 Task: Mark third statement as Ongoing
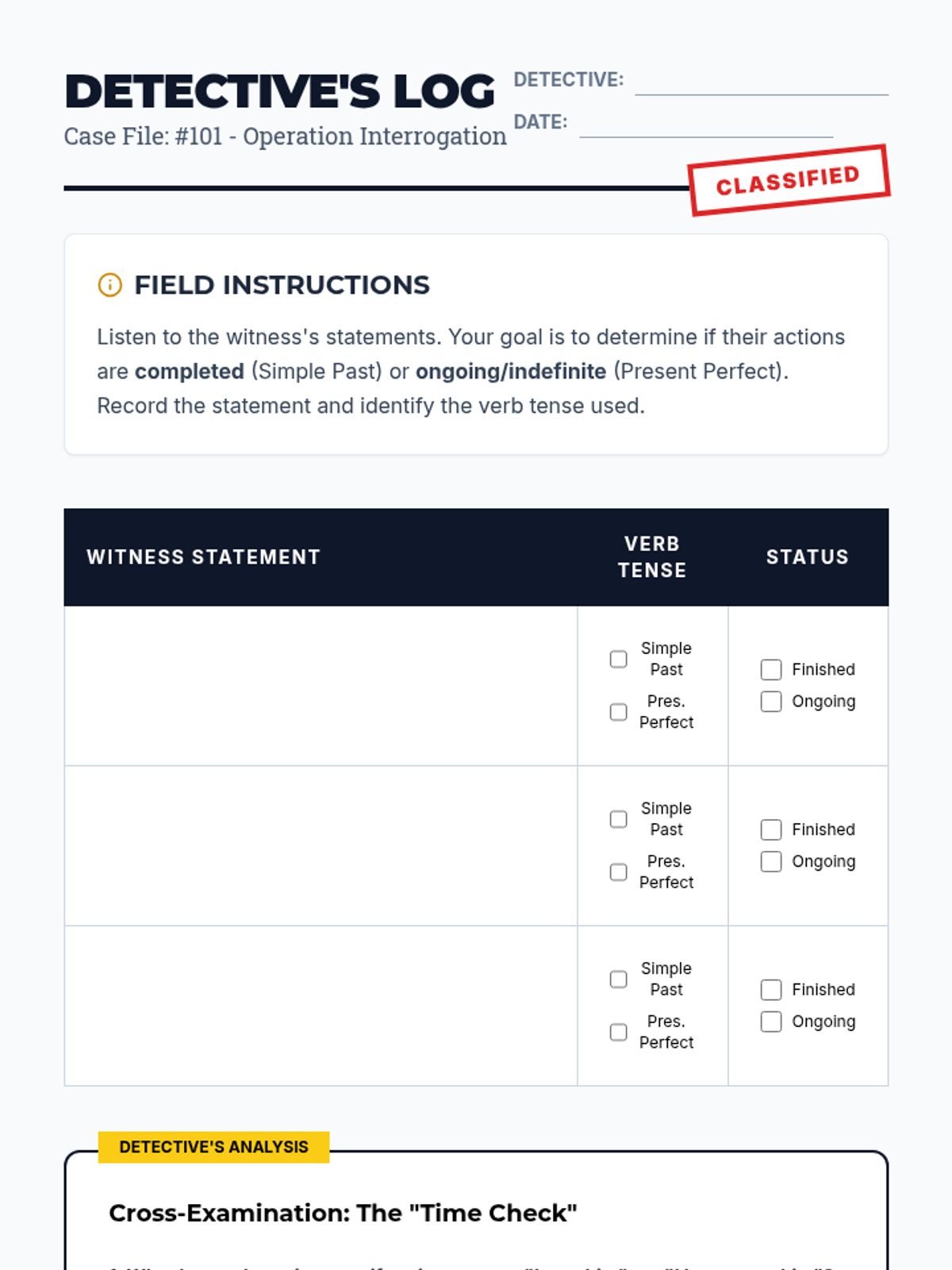pos(771,1022)
